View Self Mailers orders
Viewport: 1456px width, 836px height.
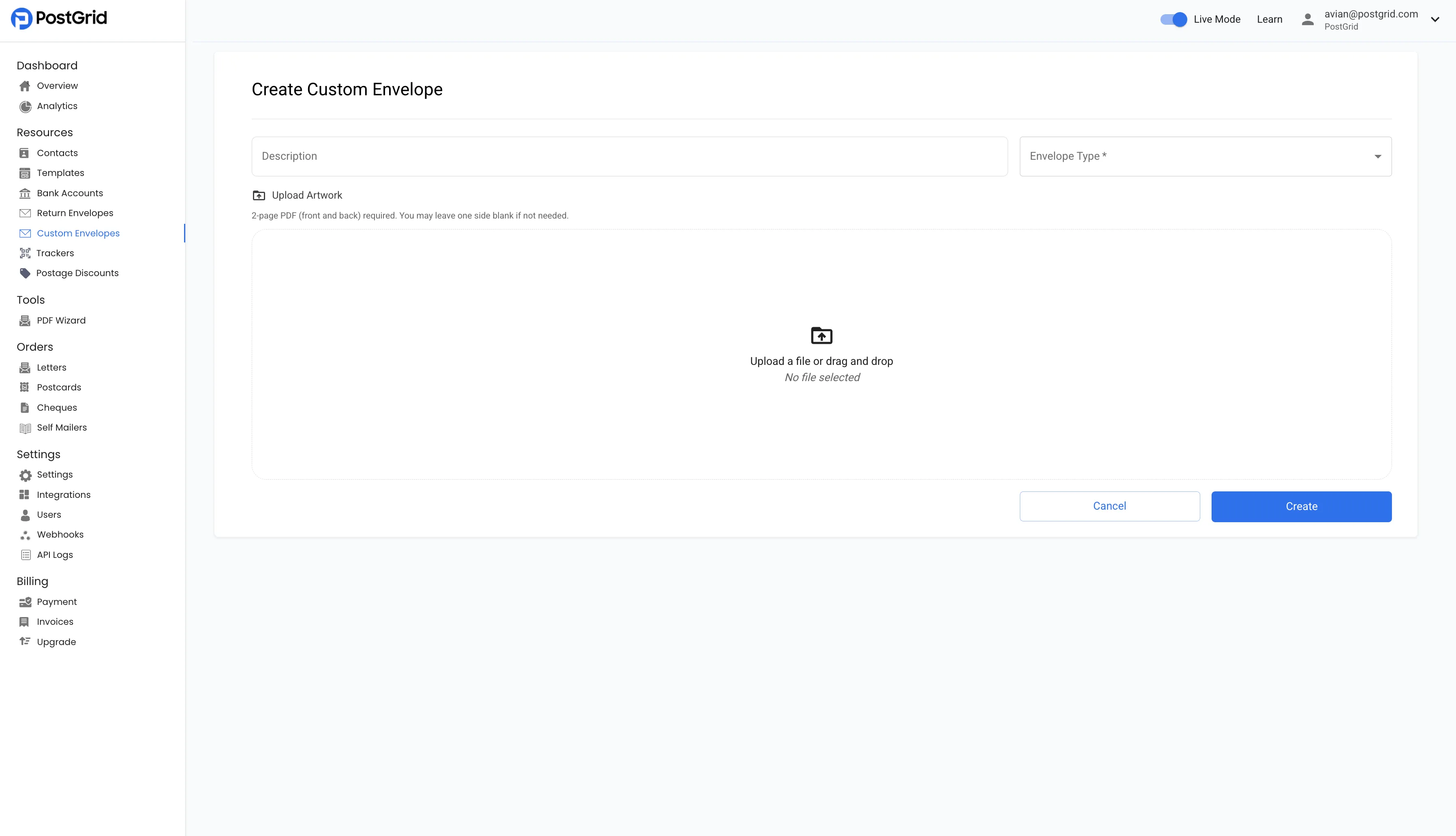(62, 428)
